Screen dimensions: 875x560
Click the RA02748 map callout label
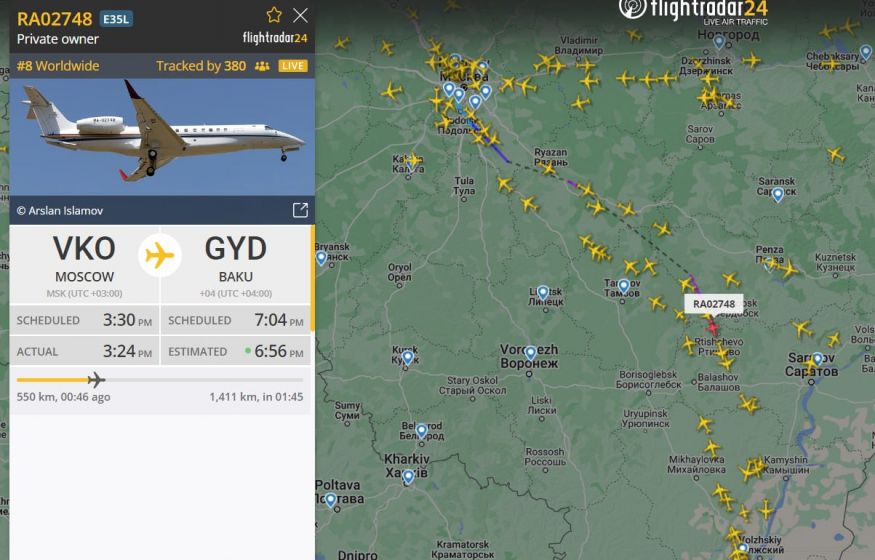(714, 304)
